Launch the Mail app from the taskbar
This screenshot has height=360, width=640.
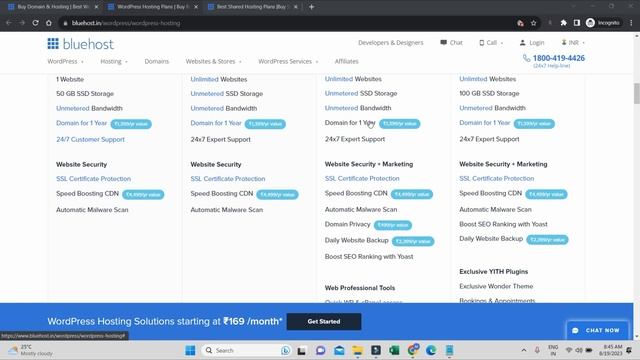pyautogui.click(x=339, y=350)
